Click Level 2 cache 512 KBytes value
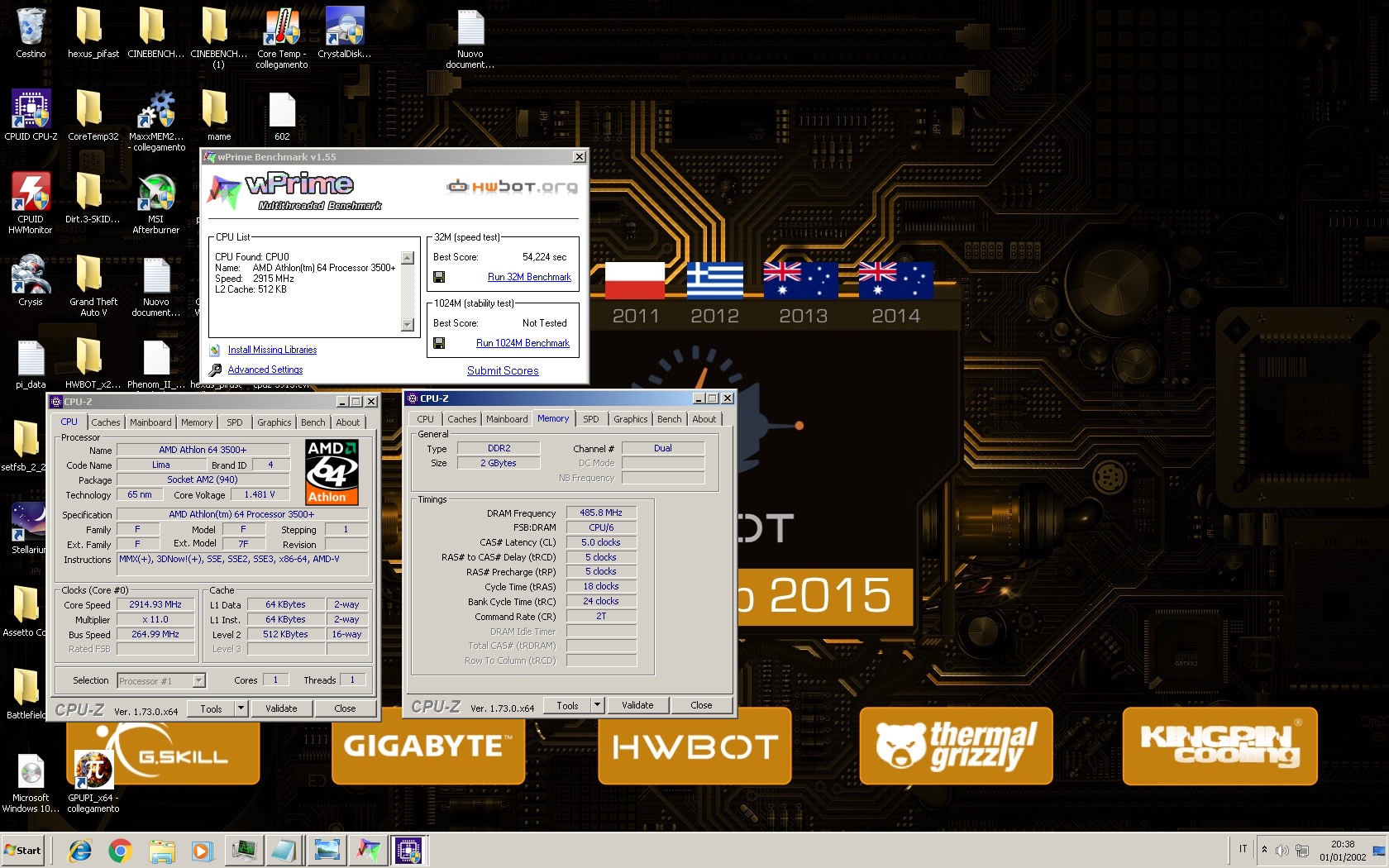 click(285, 634)
